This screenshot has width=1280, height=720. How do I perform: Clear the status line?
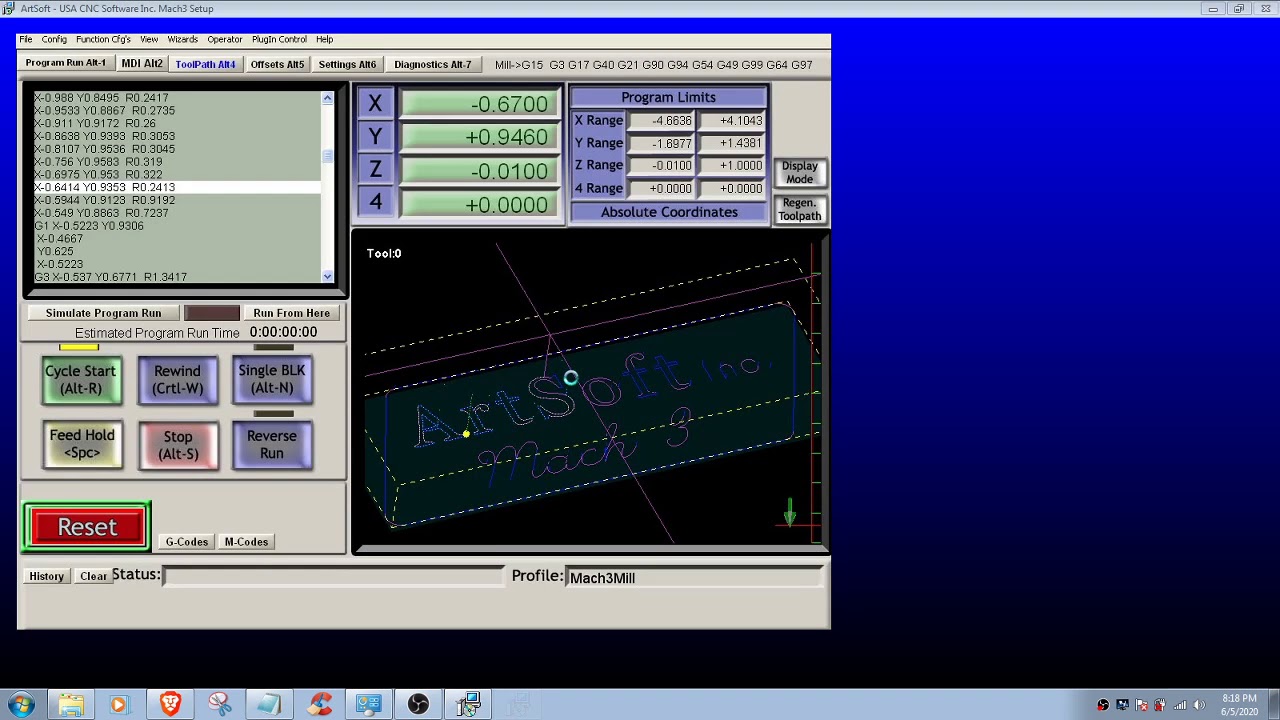[93, 576]
